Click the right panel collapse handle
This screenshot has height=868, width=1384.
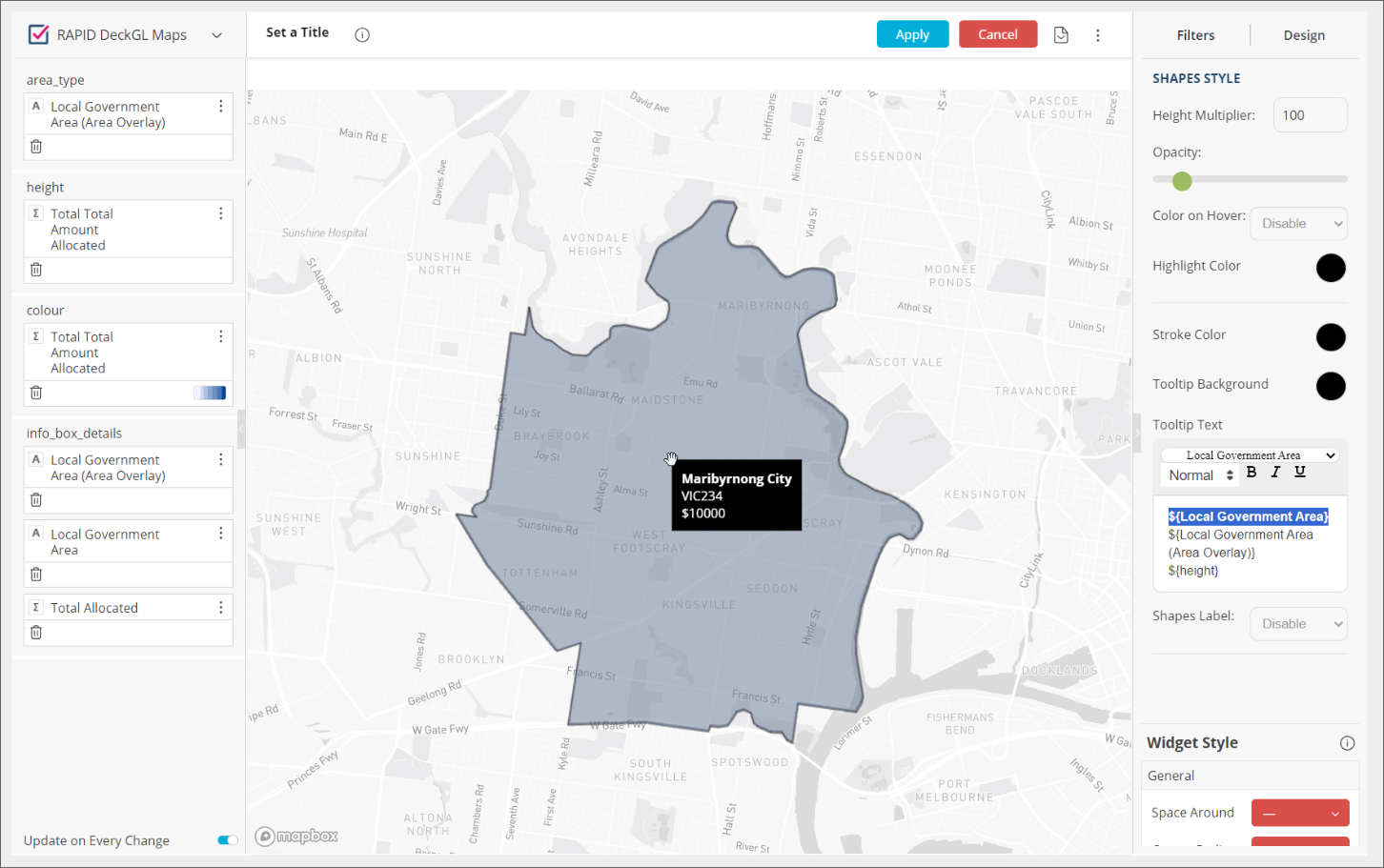[x=1137, y=433]
